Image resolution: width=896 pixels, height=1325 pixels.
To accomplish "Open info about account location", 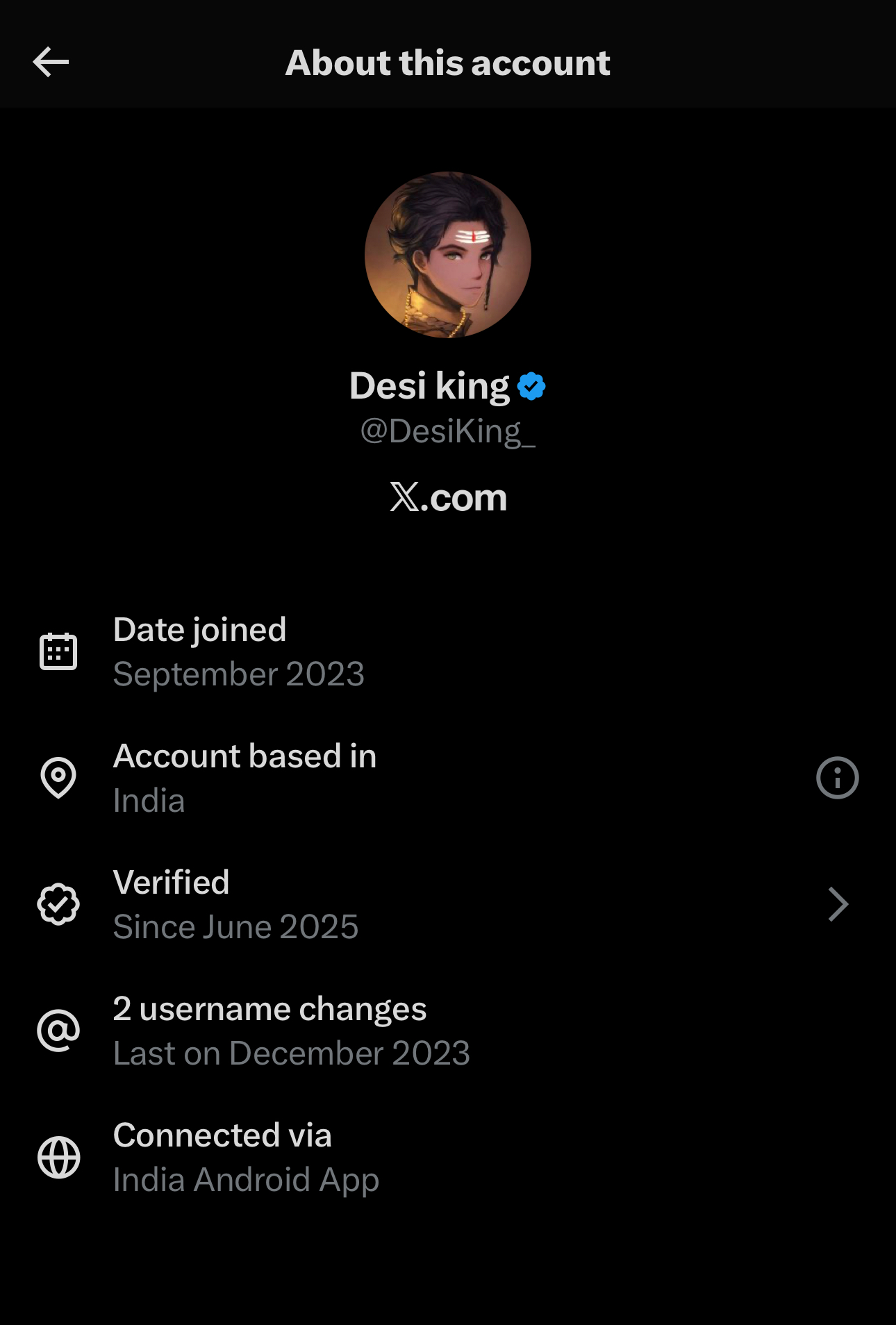I will pos(837,778).
